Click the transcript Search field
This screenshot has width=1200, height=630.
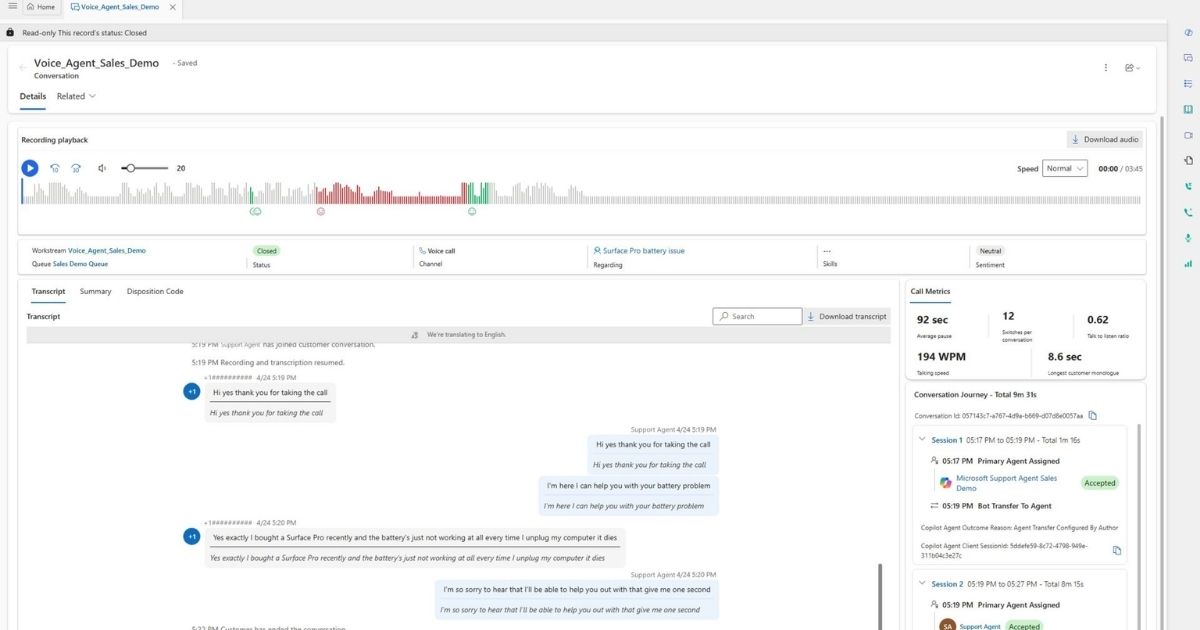tap(757, 316)
